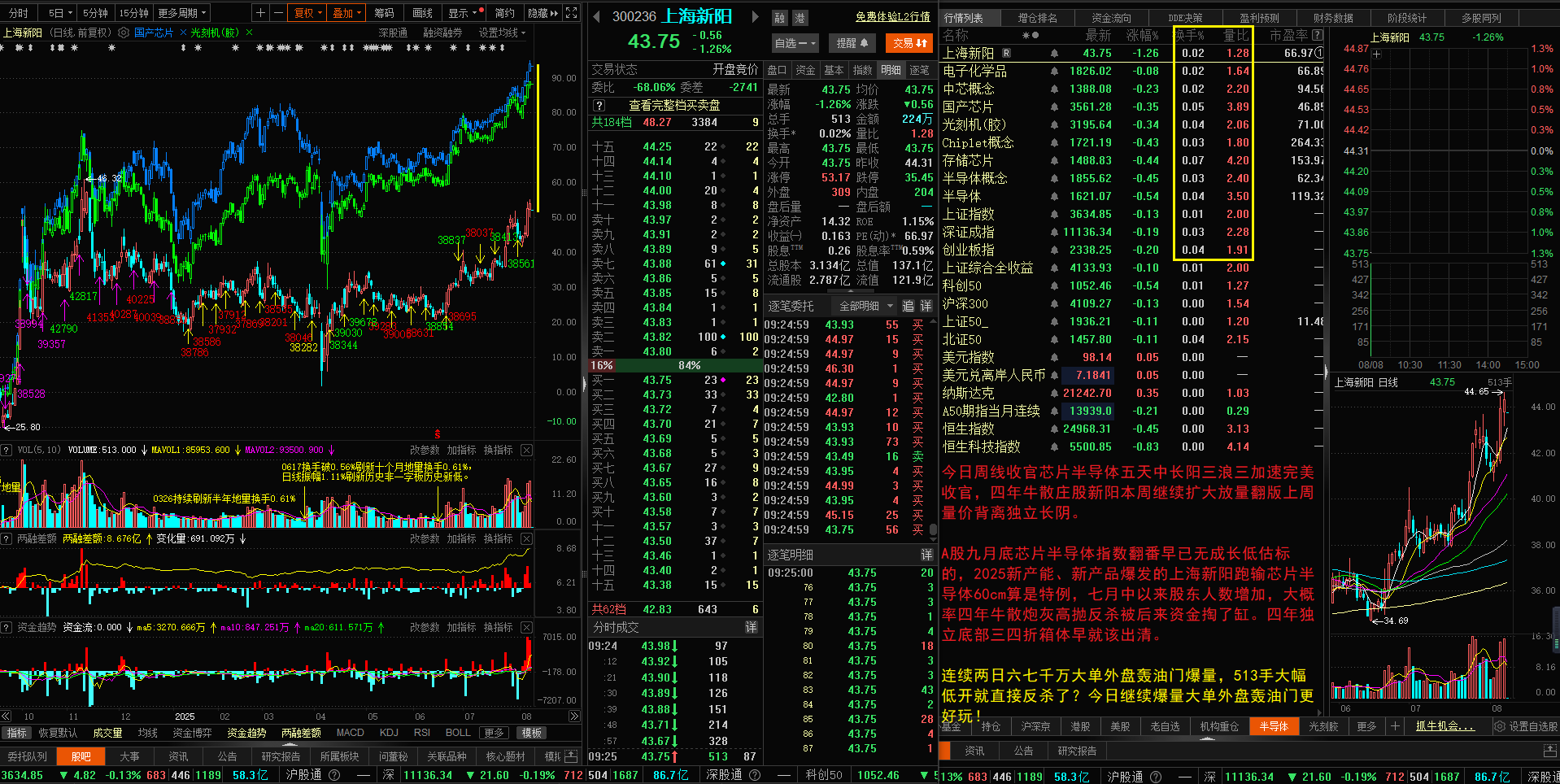Image resolution: width=1560 pixels, height=784 pixels.
Task: Click the question icon in order book header
Action: (599, 106)
